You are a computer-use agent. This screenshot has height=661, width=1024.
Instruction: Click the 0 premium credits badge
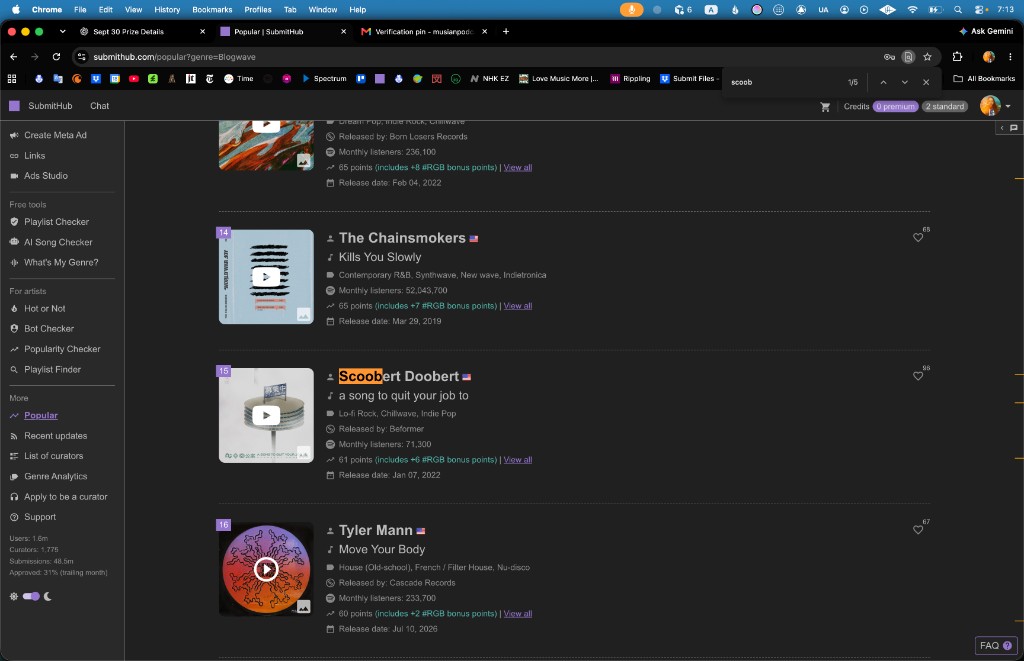coord(895,106)
